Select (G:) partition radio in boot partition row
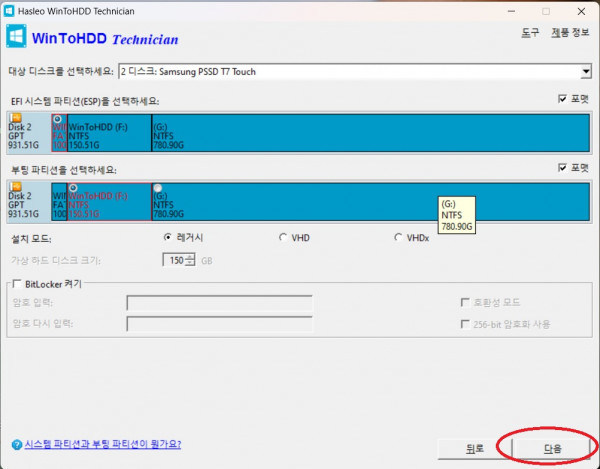This screenshot has height=469, width=600. [x=158, y=188]
